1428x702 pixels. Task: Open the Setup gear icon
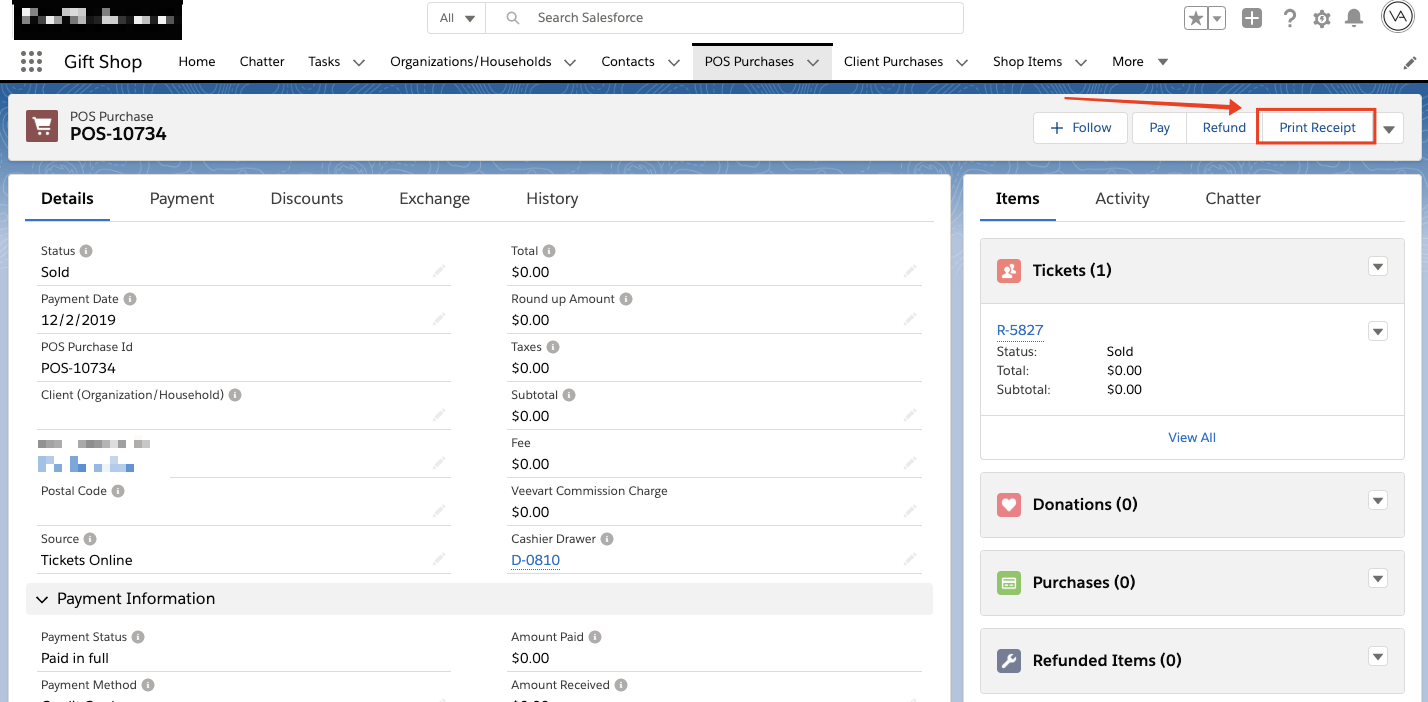1322,18
